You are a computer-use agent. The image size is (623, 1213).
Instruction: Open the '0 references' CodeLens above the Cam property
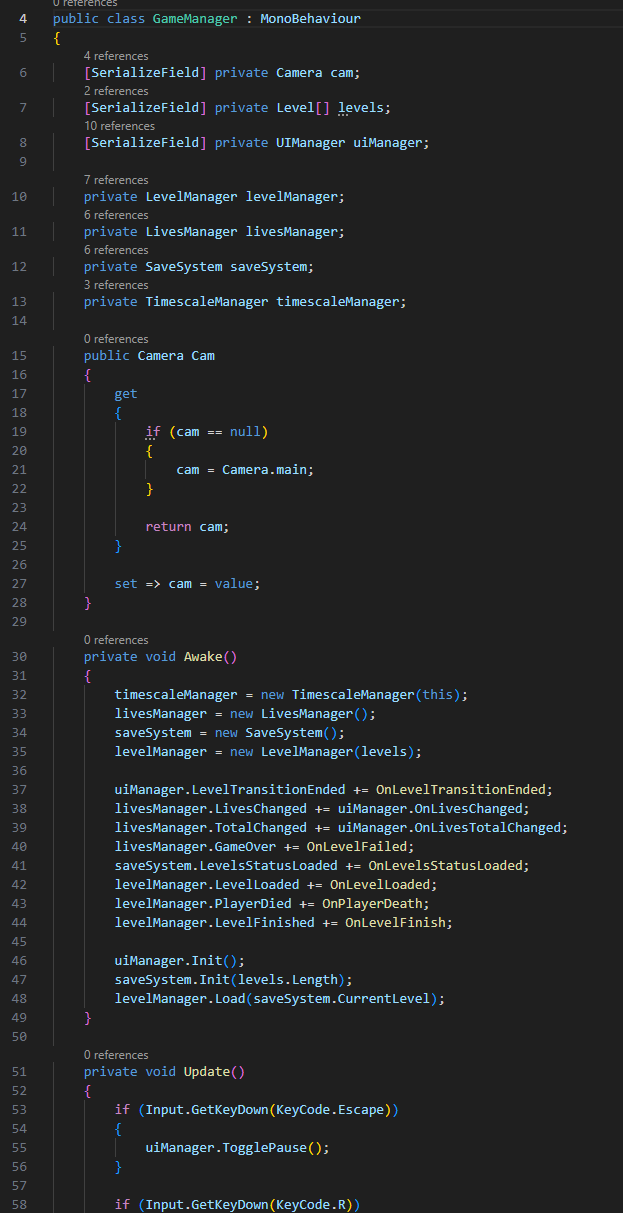pyautogui.click(x=116, y=339)
